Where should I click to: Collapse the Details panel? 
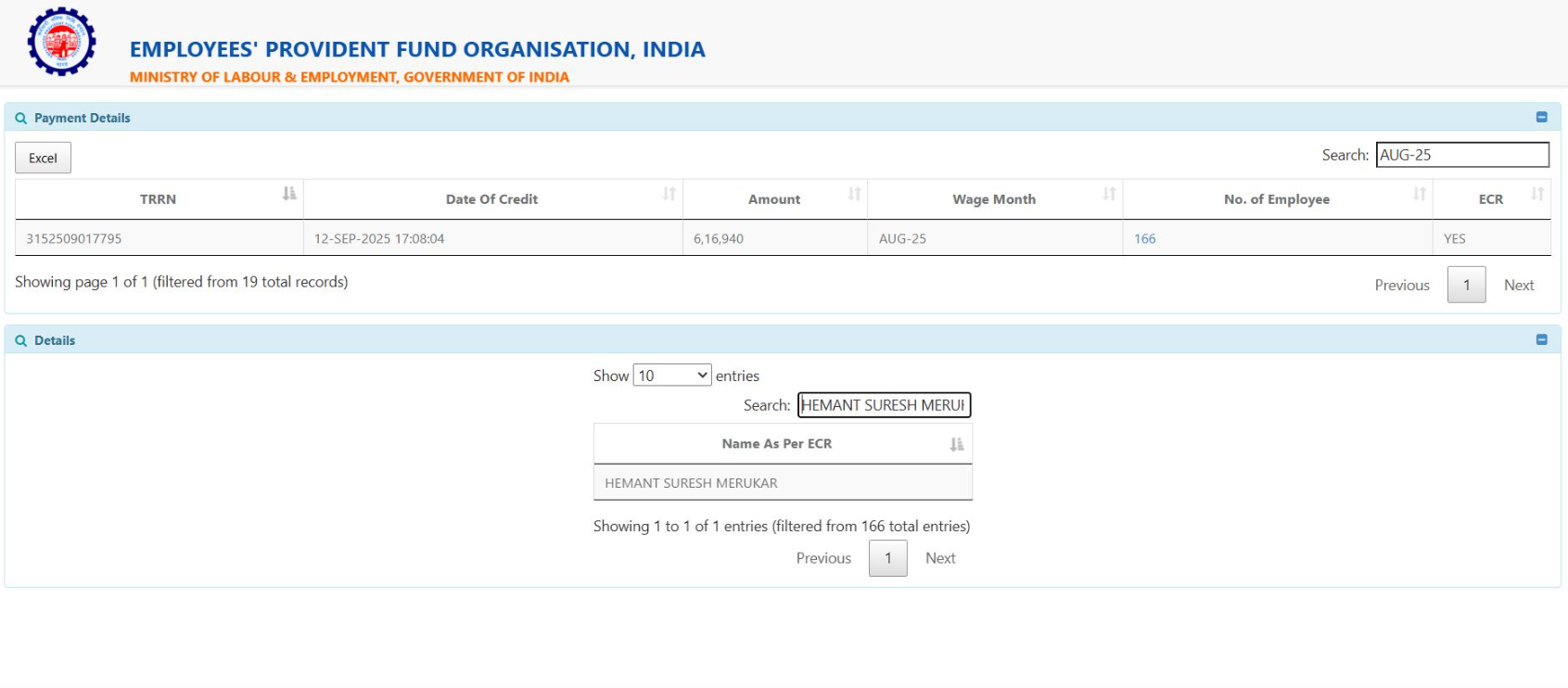click(1542, 339)
